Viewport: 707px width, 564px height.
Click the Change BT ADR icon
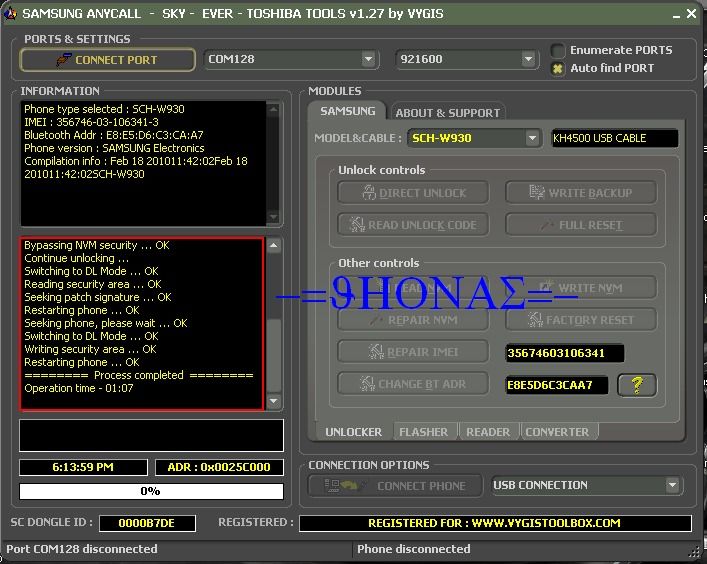(367, 384)
